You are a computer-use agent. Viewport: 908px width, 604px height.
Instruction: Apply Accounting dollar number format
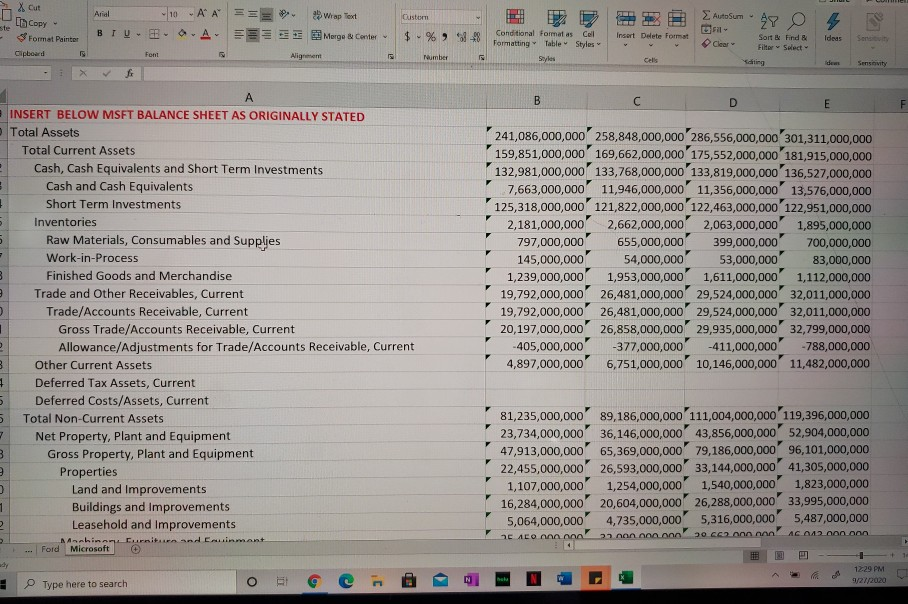pyautogui.click(x=407, y=36)
